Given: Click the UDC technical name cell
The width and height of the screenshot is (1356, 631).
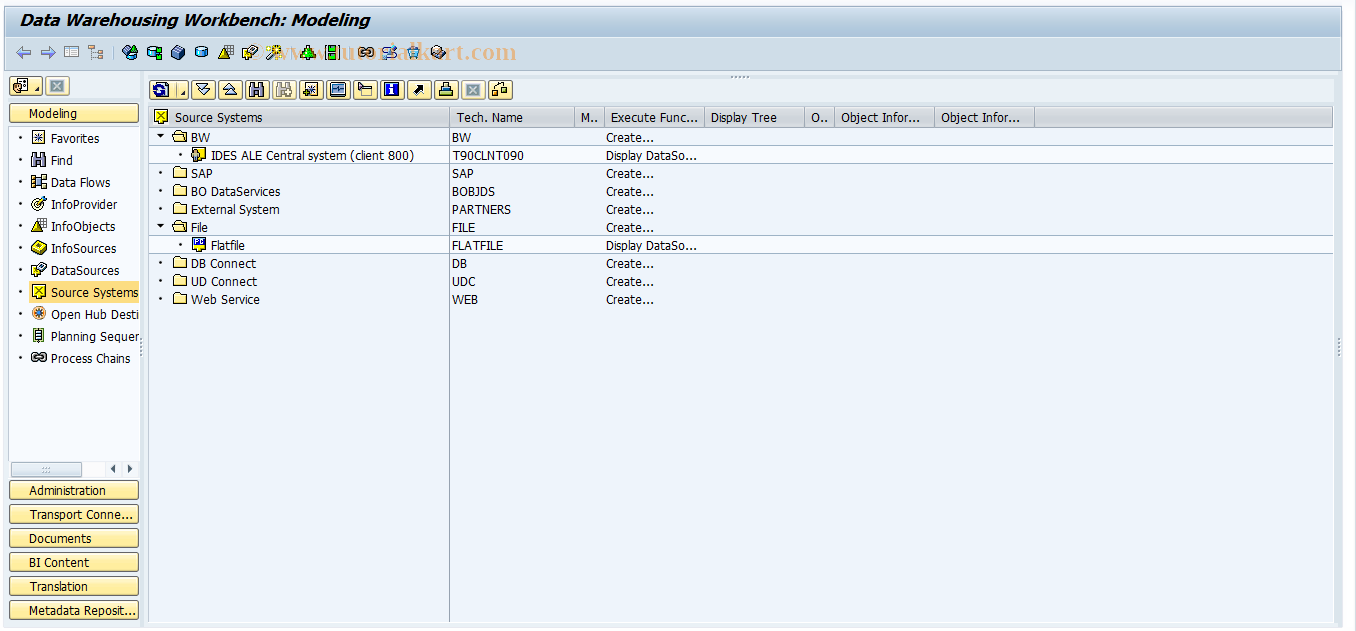Looking at the screenshot, I should (464, 281).
